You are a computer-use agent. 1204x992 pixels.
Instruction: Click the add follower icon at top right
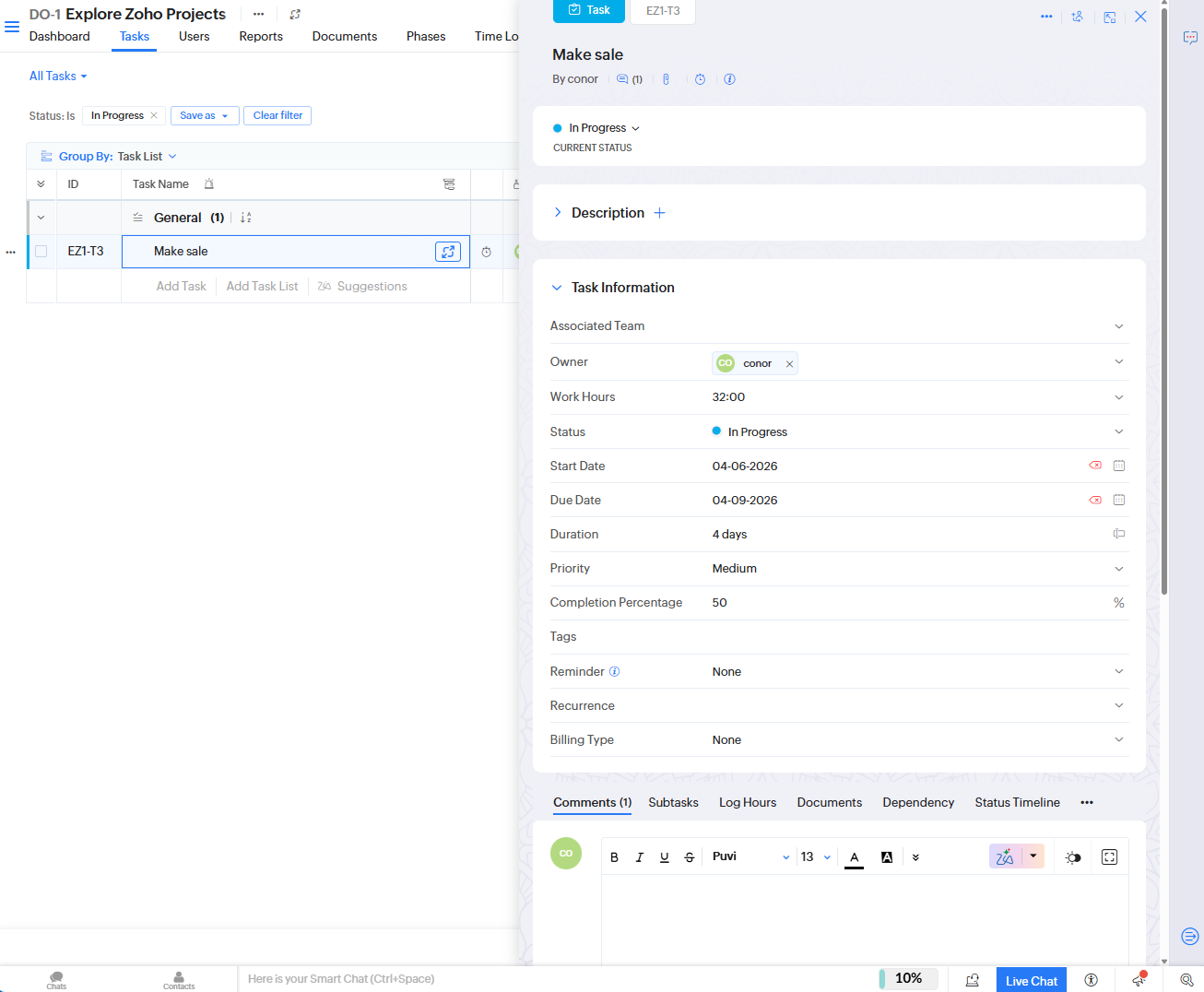click(1078, 17)
